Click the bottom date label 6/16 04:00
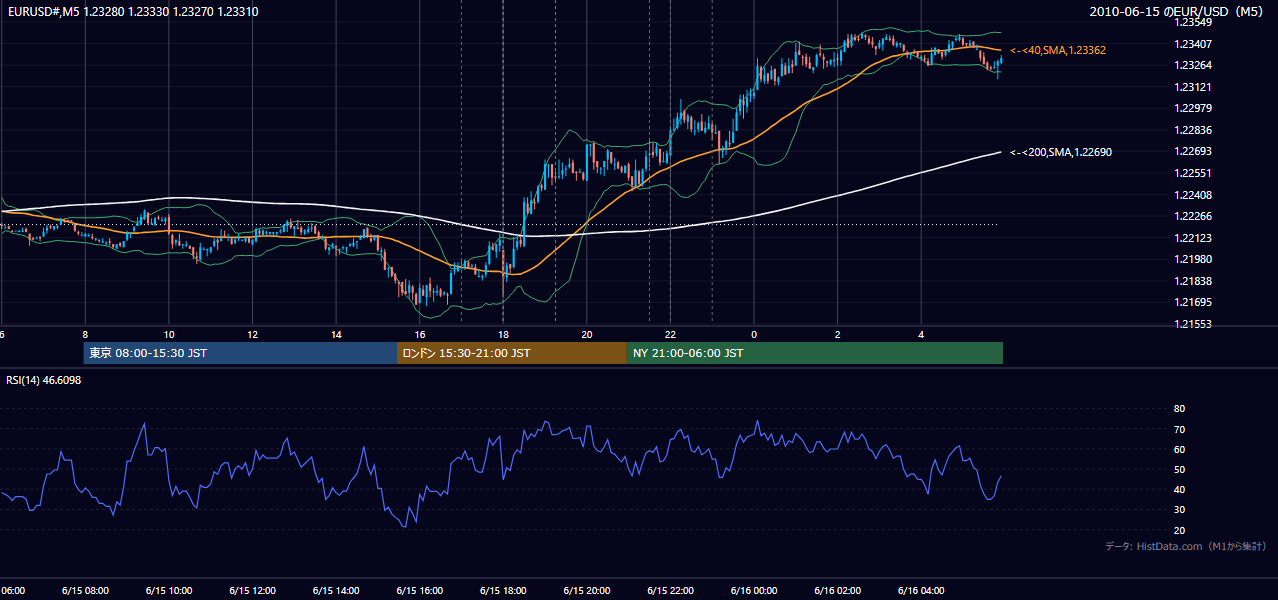This screenshot has height=600, width=1278. point(921,591)
